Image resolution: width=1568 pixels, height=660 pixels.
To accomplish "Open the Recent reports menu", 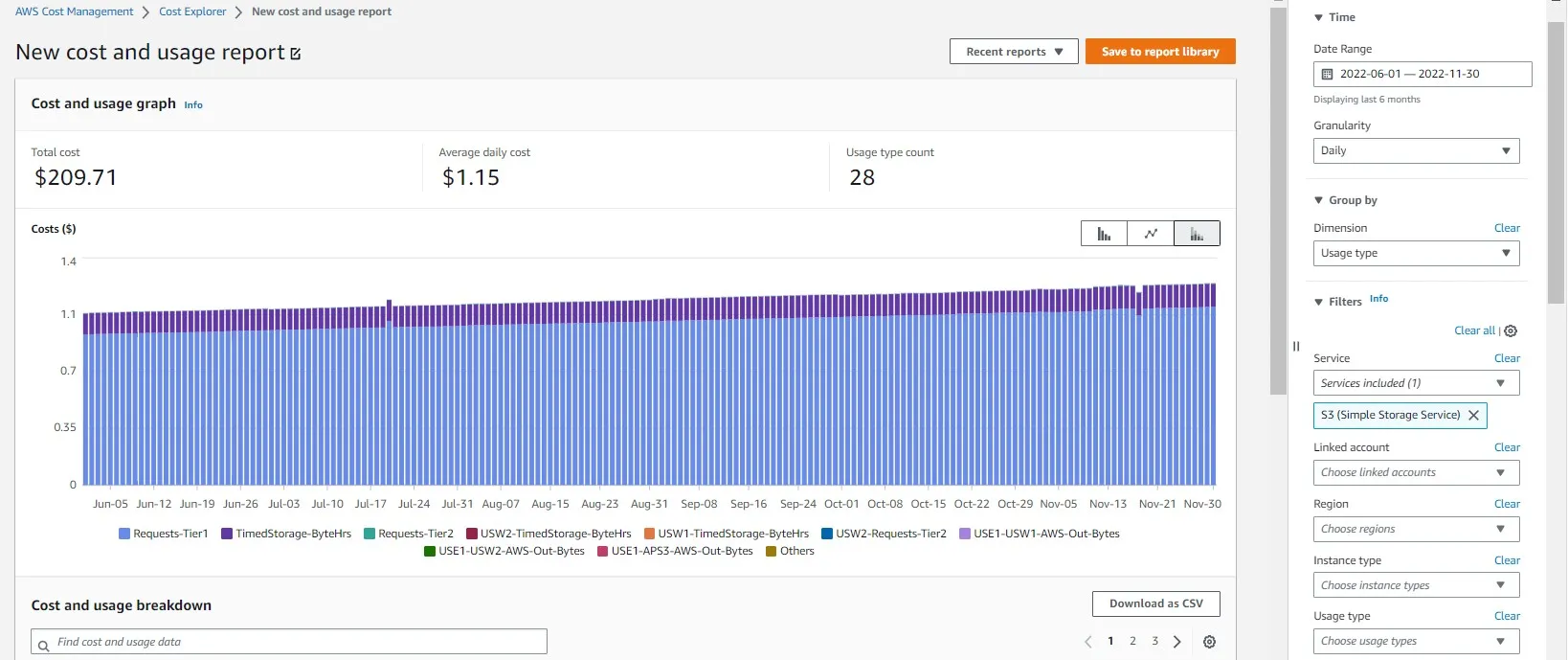I will coord(1014,52).
